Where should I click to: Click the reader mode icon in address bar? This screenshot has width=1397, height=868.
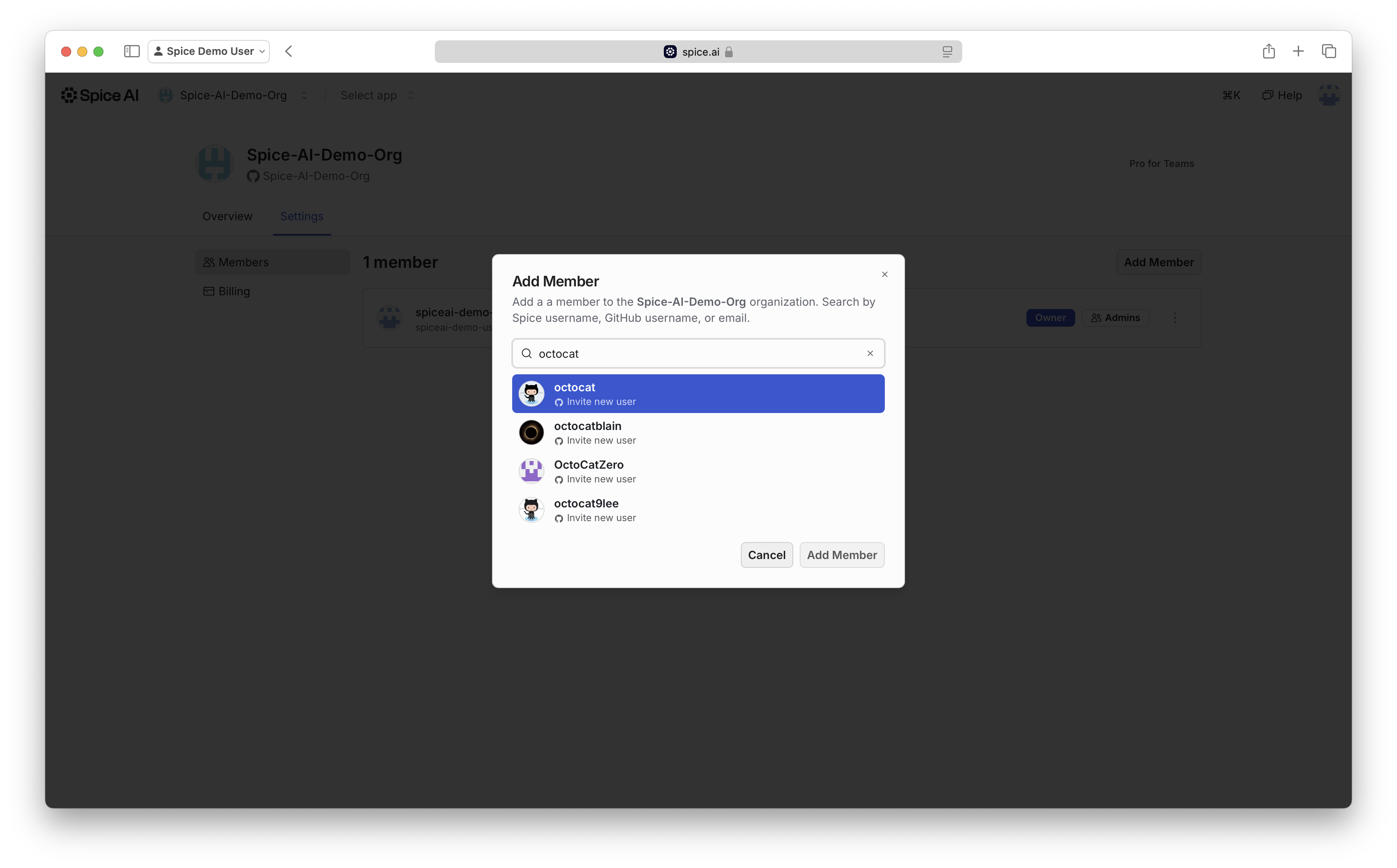tap(947, 52)
